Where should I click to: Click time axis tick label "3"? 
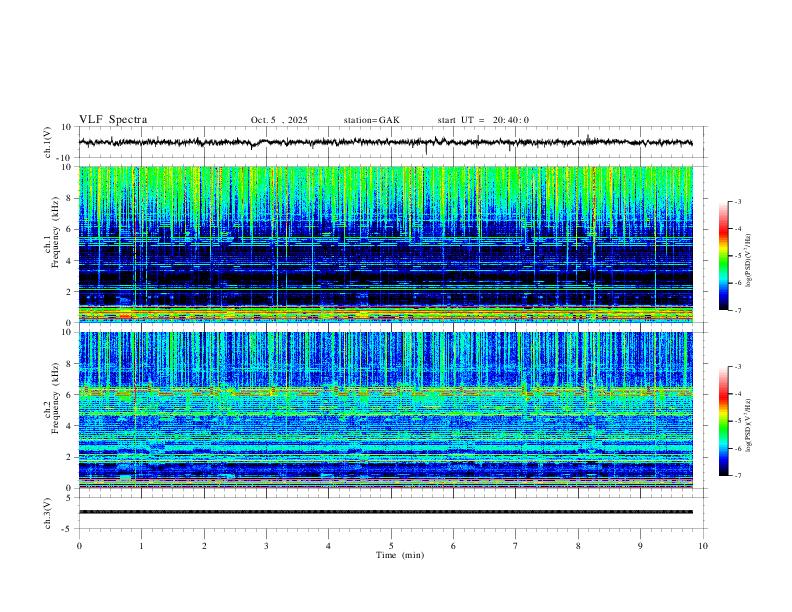pos(266,546)
